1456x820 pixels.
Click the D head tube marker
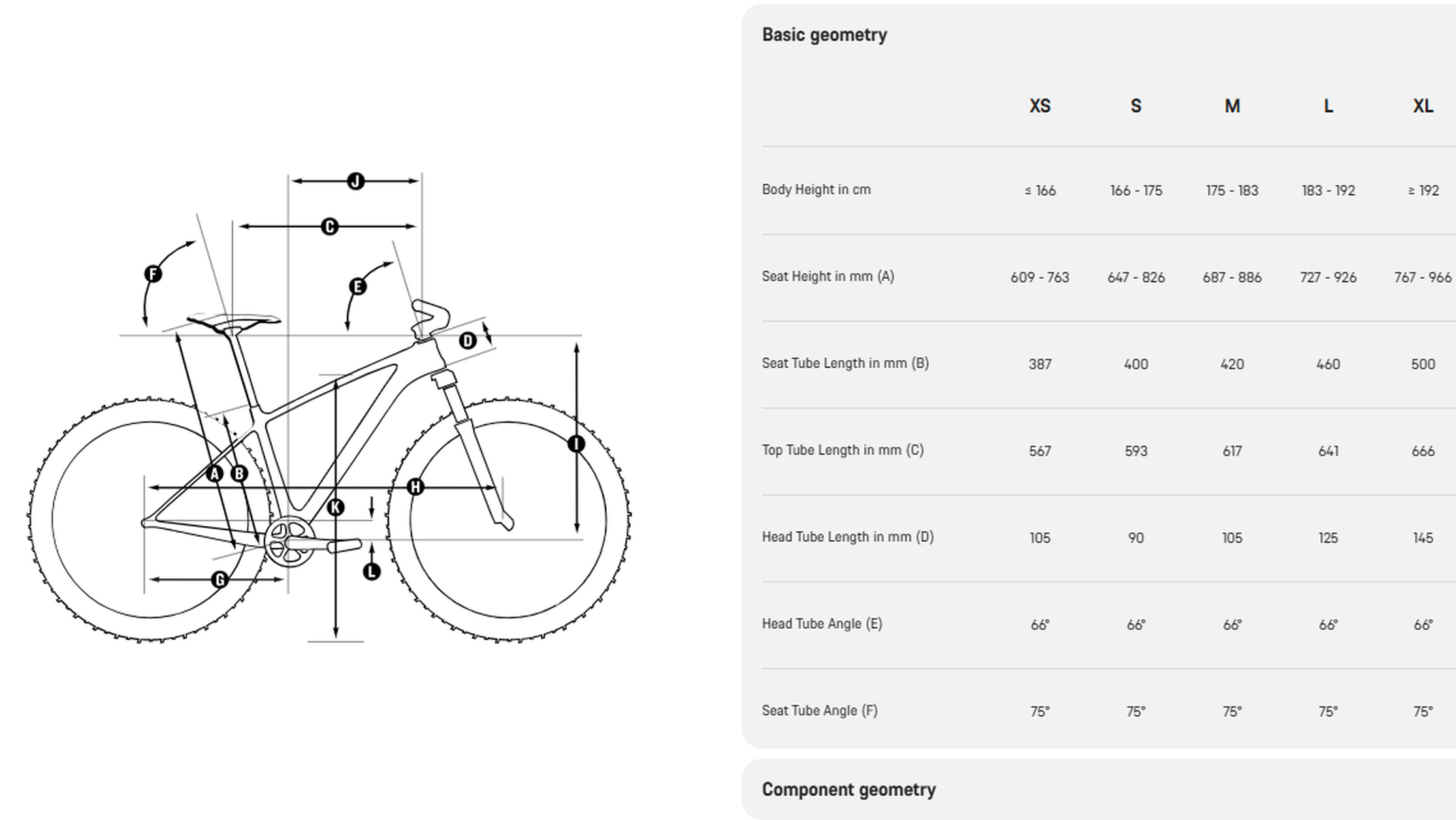468,340
